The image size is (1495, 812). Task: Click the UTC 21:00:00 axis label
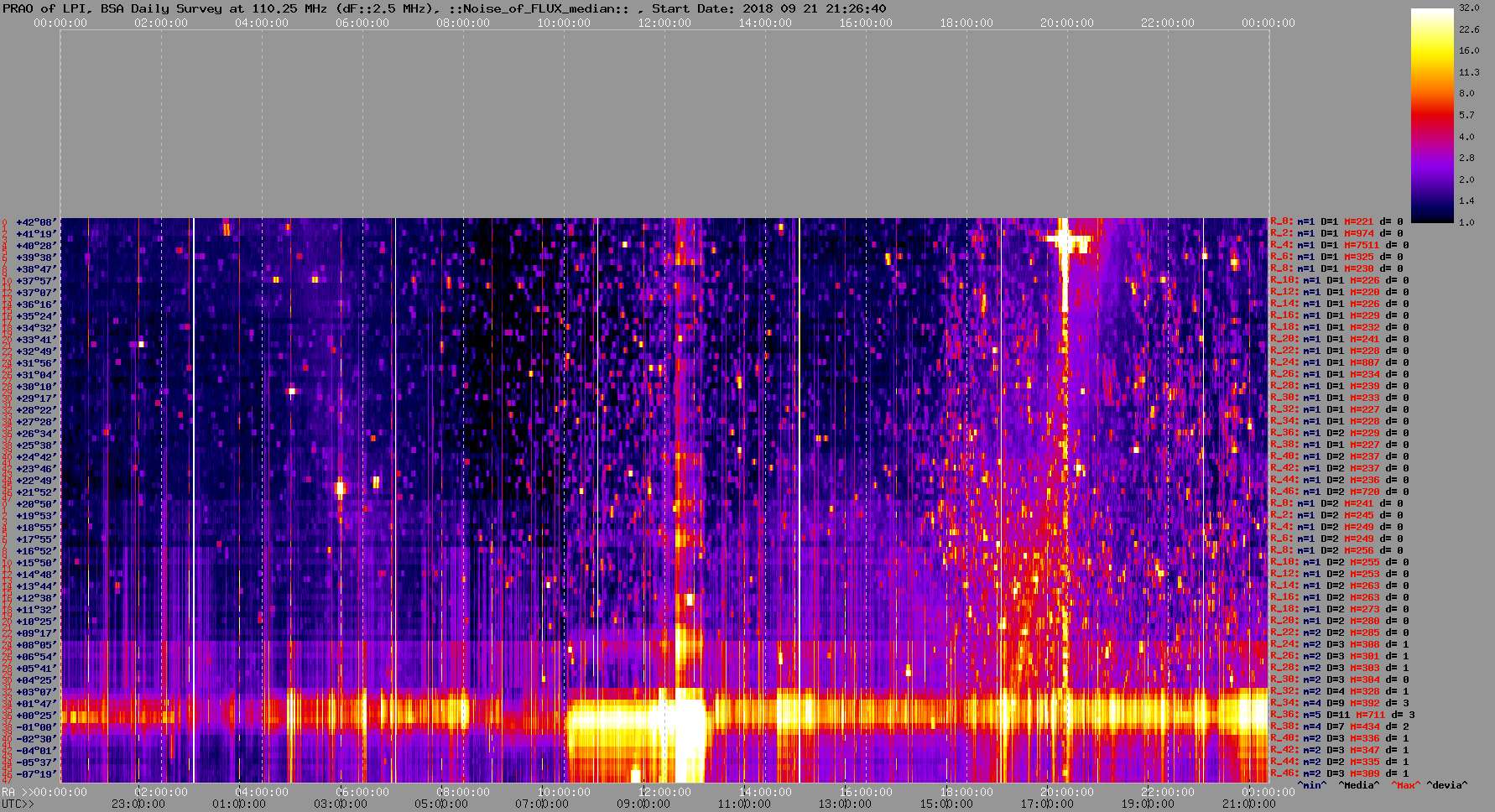(1248, 804)
